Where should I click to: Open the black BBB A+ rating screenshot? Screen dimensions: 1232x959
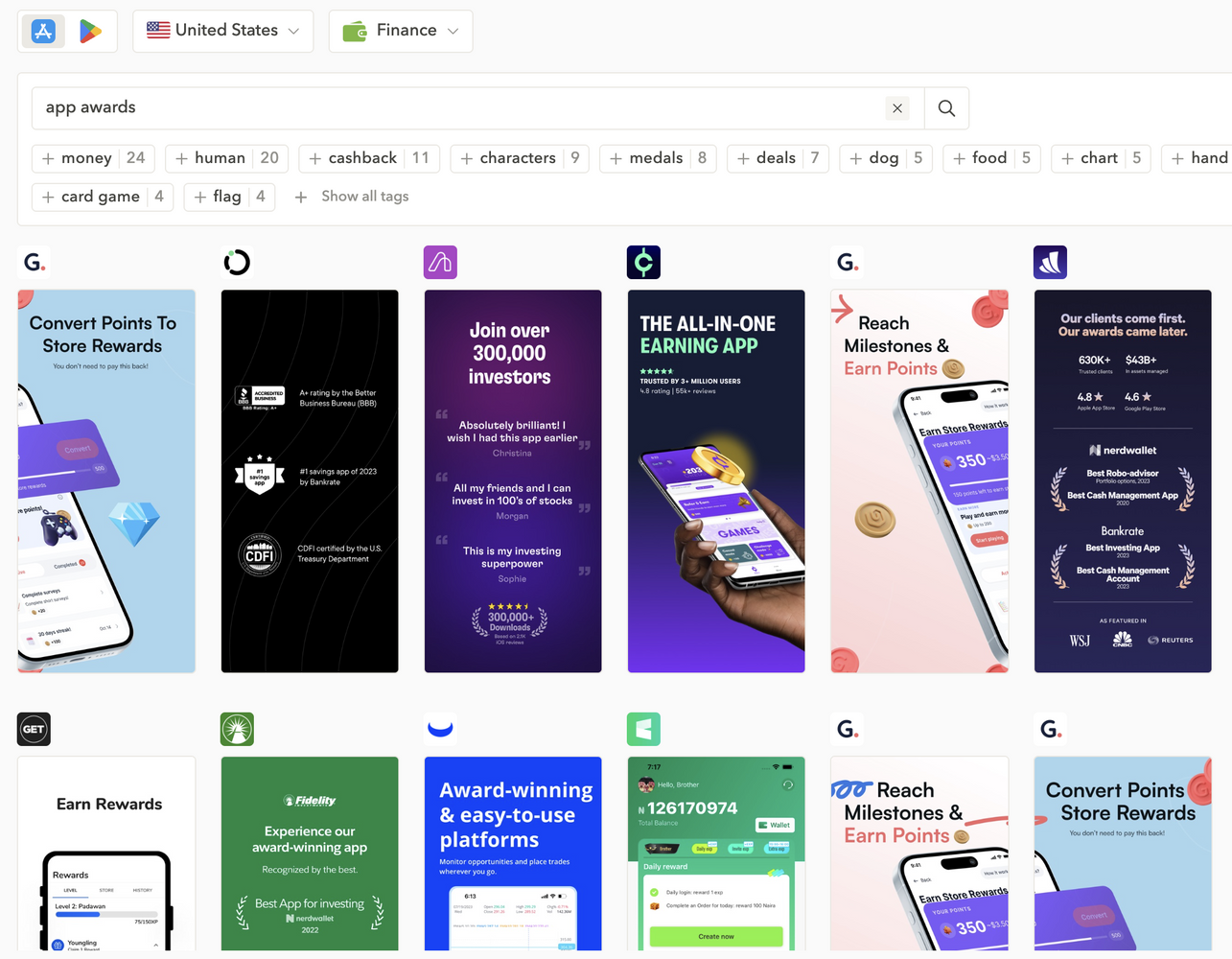coord(310,481)
